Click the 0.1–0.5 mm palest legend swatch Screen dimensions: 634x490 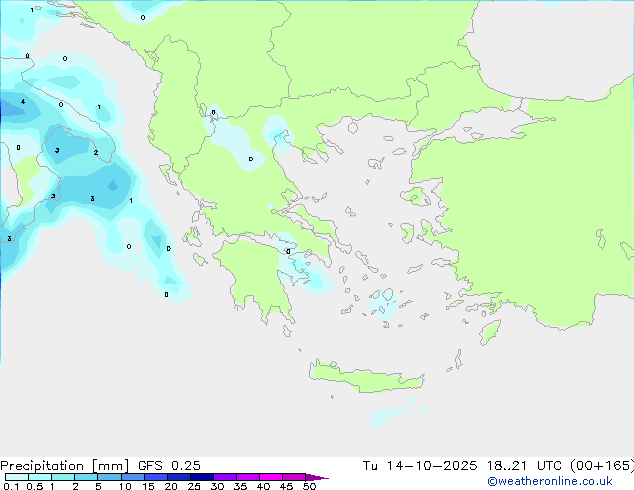[x=17, y=477]
